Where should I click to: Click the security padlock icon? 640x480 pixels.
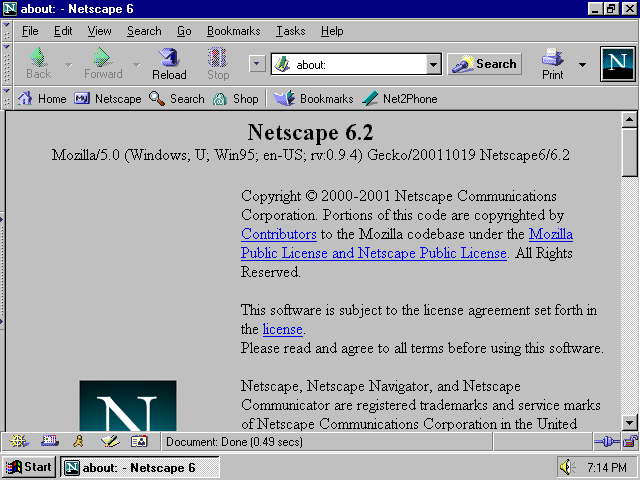point(630,442)
